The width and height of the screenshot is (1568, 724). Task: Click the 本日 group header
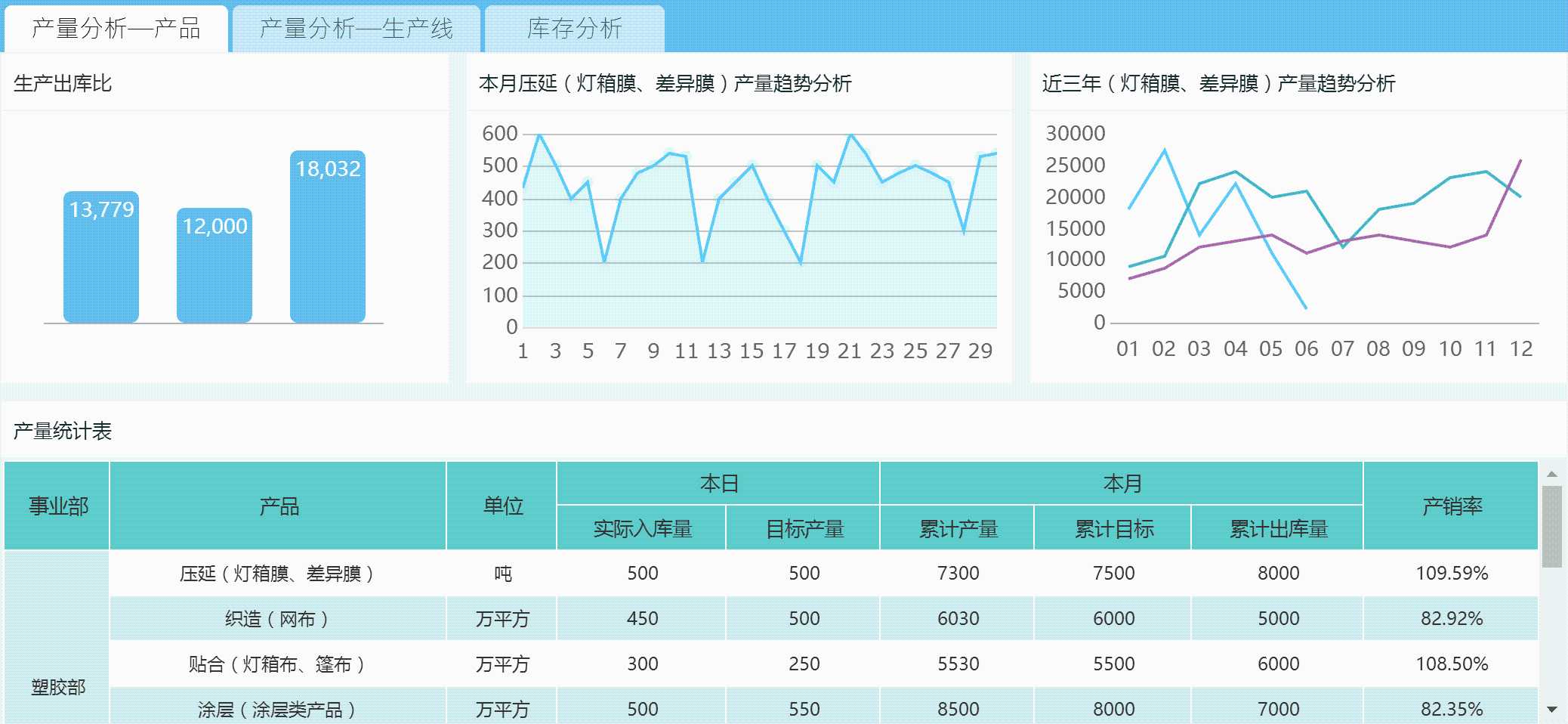718,483
